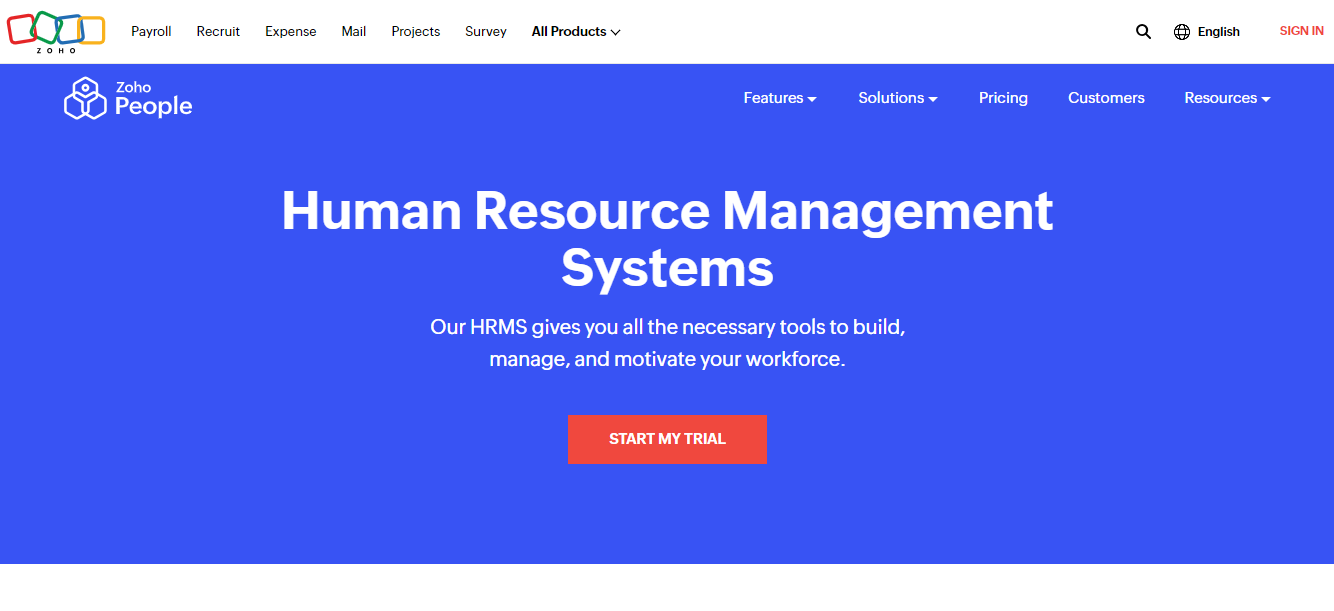Click the Human Resource Management Systems heading
1334x611 pixels.
[667, 239]
